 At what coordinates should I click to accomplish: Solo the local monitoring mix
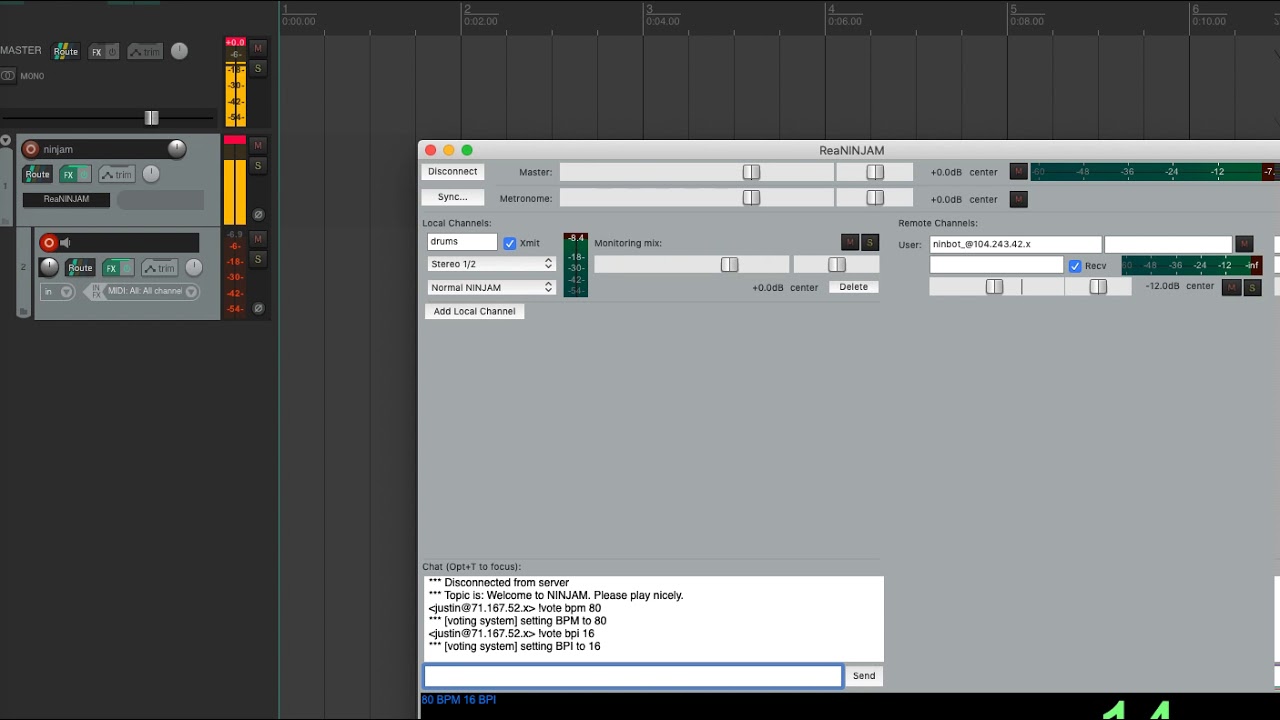pyautogui.click(x=869, y=242)
